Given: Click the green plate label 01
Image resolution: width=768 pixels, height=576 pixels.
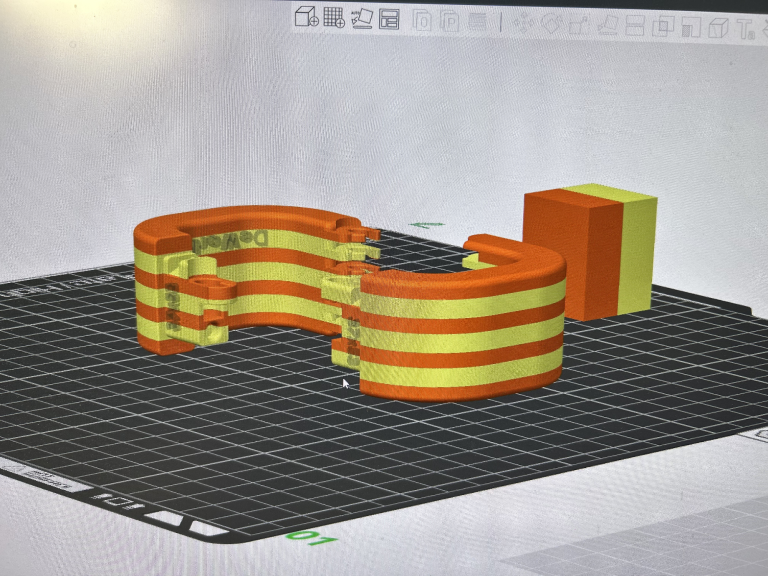Looking at the screenshot, I should (311, 537).
